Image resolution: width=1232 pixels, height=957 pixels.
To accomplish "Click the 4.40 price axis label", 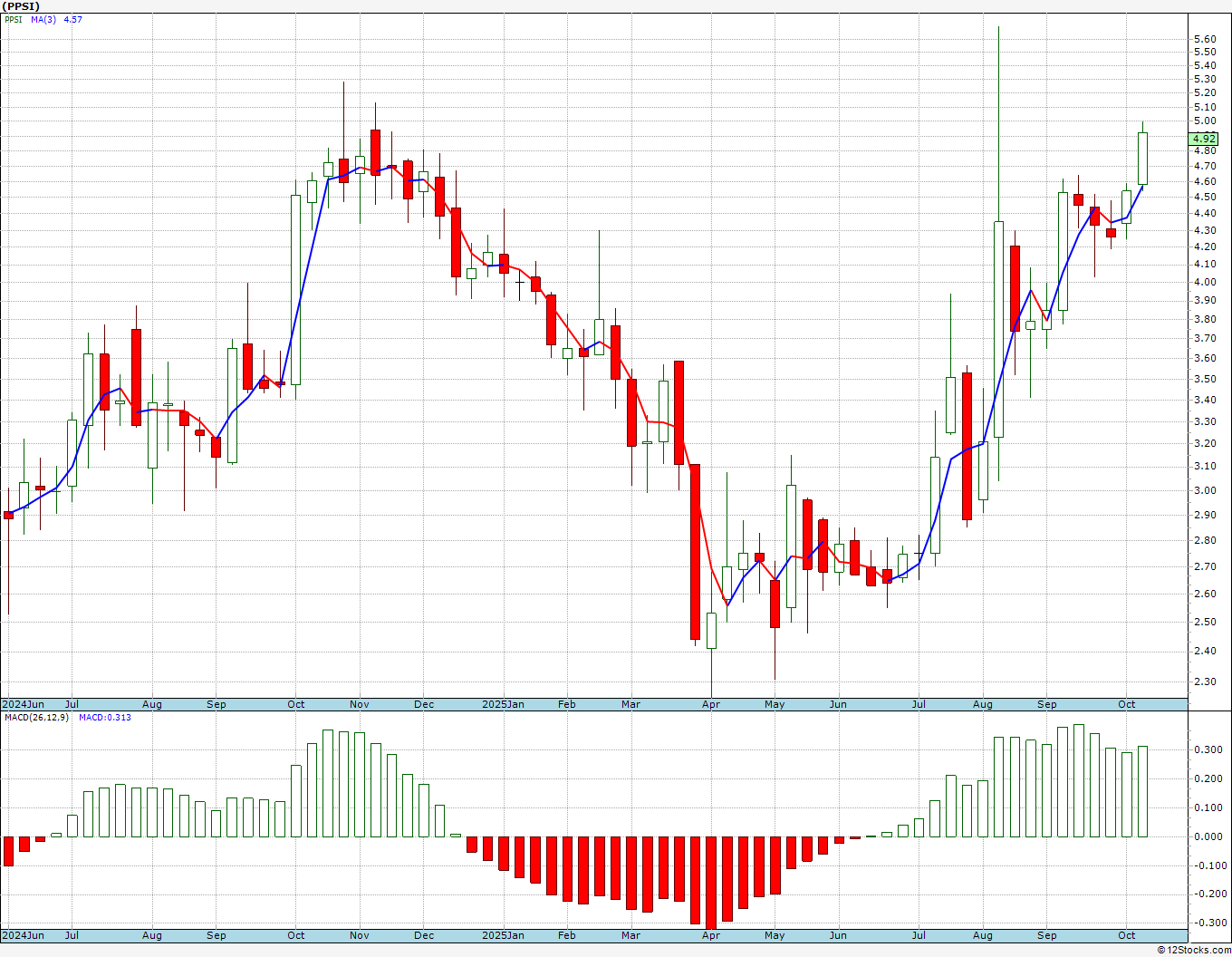I will 1205,213.
